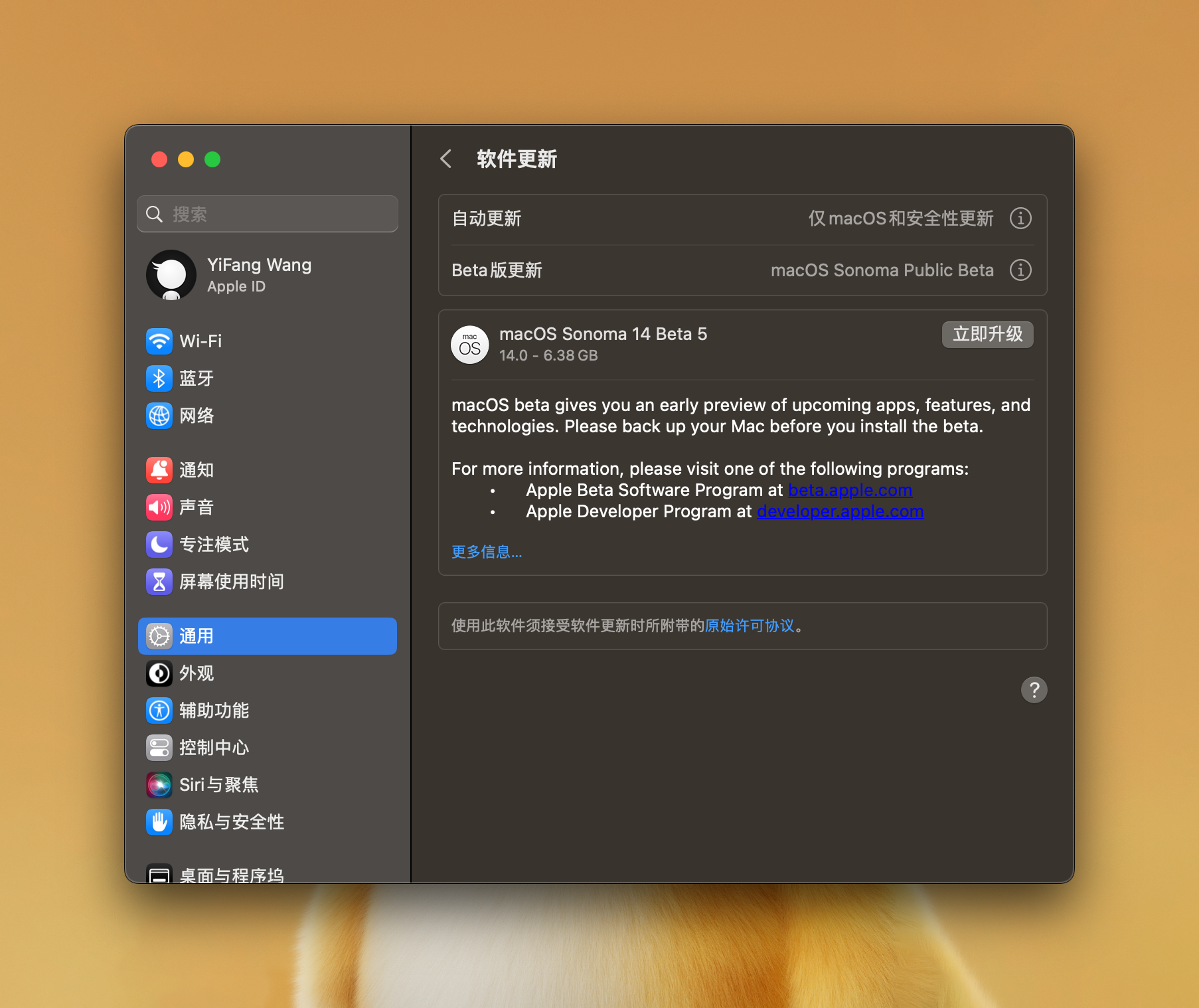Viewport: 1199px width, 1008px height.
Task: Zoom window with green button
Action: 212,159
